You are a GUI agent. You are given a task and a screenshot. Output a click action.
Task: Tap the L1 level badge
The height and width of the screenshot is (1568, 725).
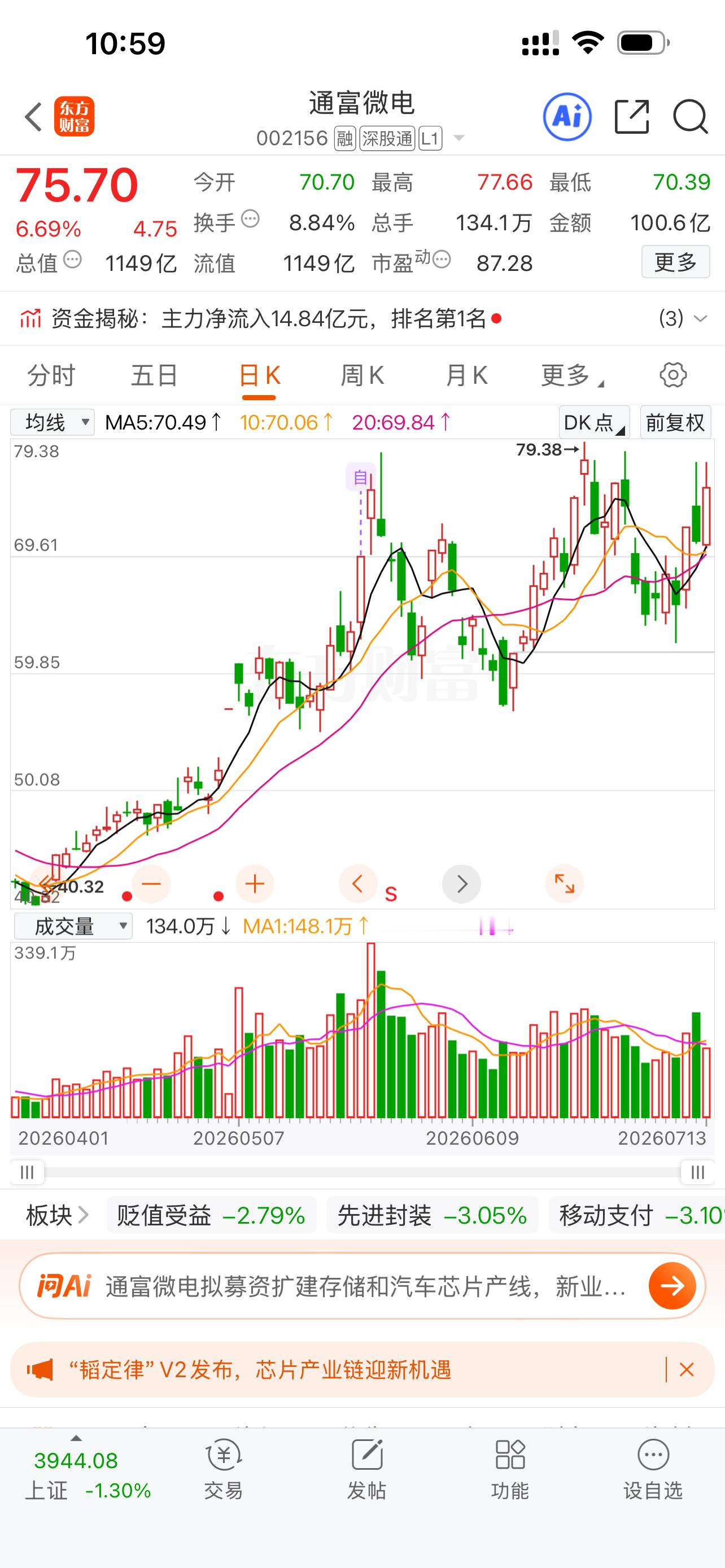click(430, 139)
